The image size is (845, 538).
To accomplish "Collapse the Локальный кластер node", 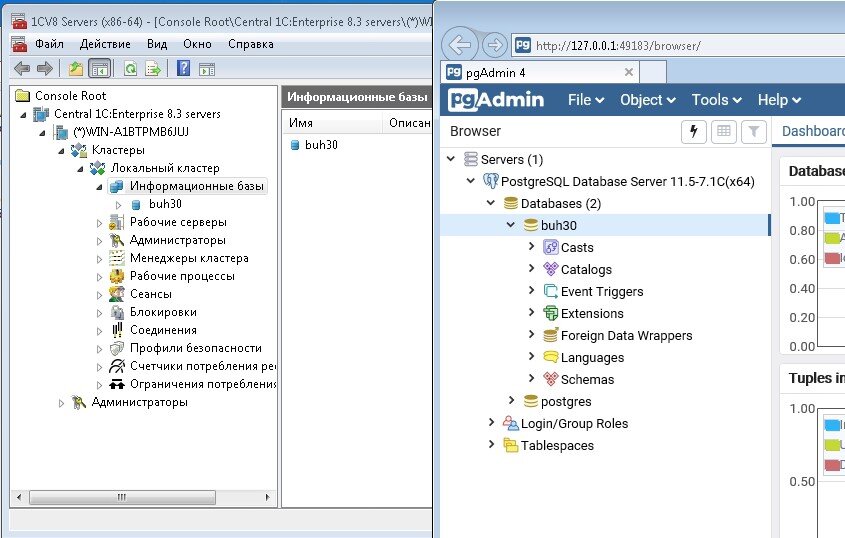I will pos(80,169).
